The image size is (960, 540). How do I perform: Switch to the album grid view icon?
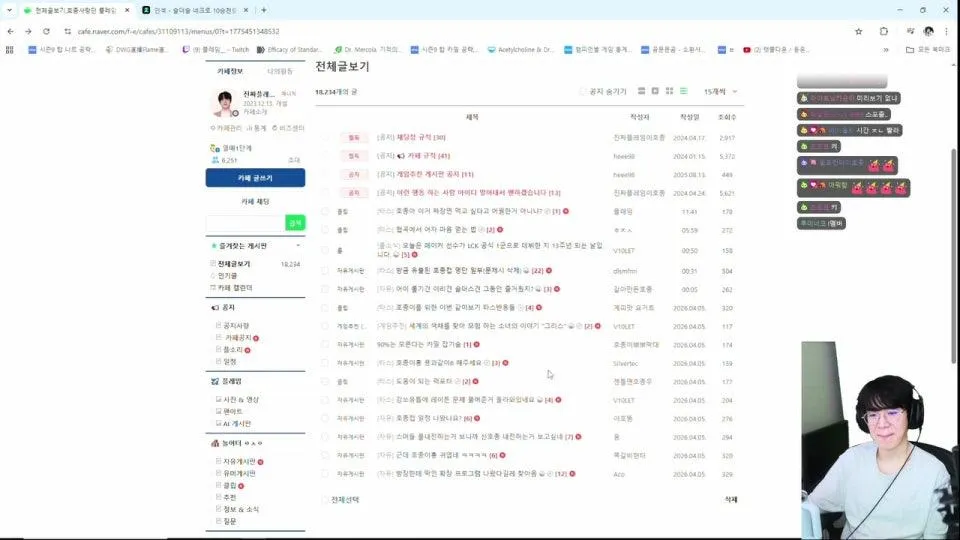coord(669,91)
